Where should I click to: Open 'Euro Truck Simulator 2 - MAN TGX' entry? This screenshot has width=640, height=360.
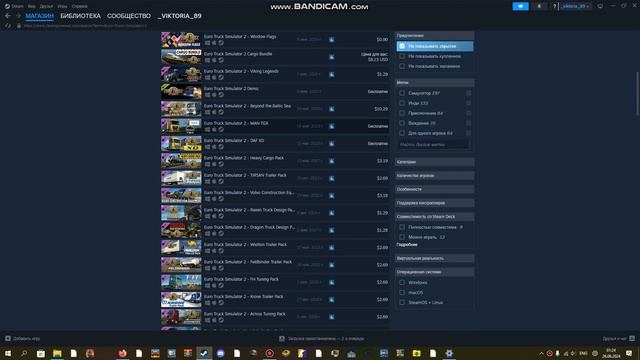click(276, 126)
